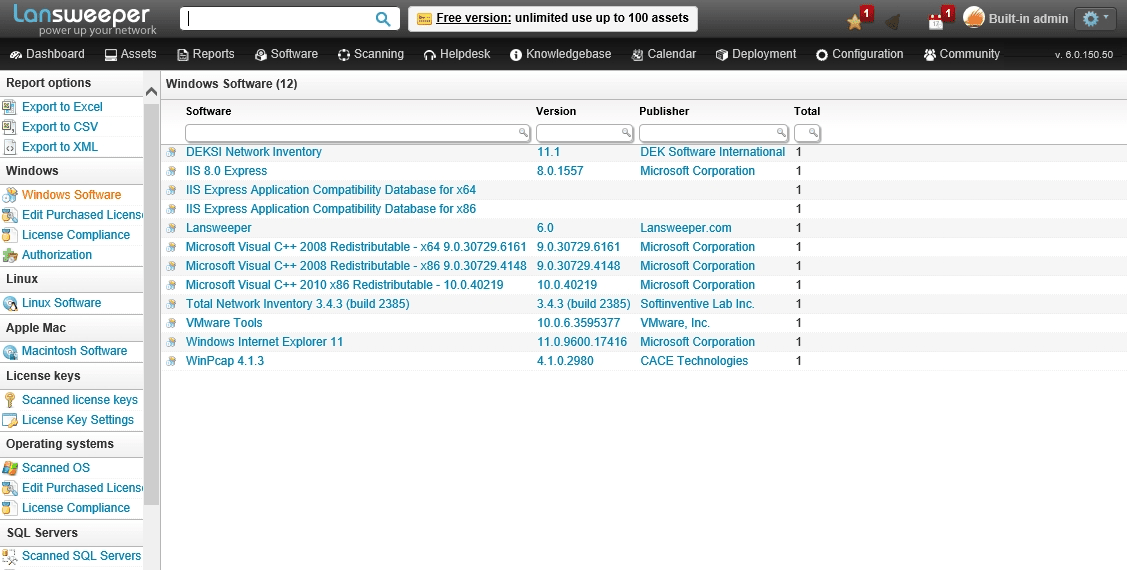Click the Export to Excel icon
The height and width of the screenshot is (570, 1127).
coord(9,106)
